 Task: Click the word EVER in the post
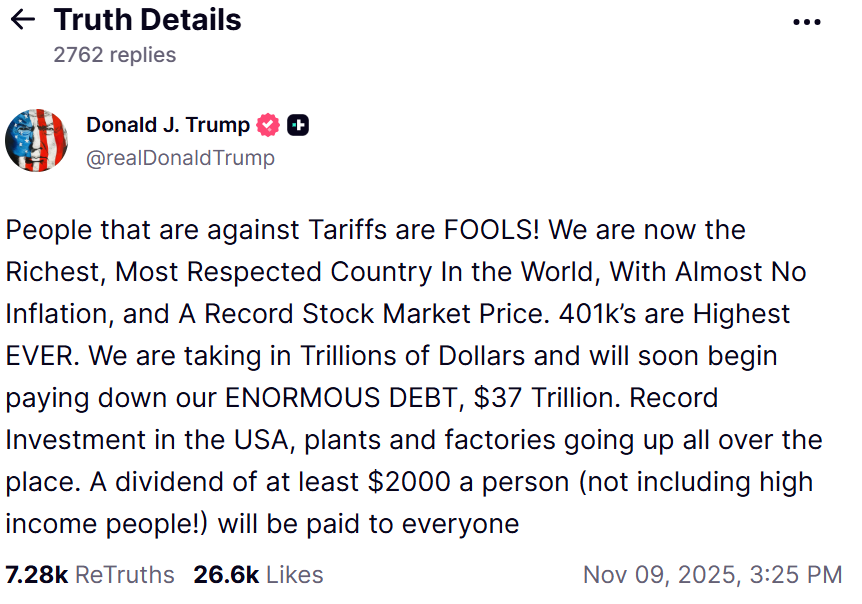coord(39,355)
